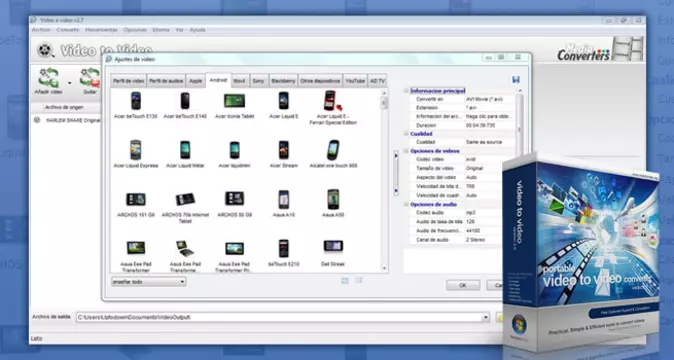Collapse the Informacion principal section
The image size is (674, 360).
pos(406,91)
